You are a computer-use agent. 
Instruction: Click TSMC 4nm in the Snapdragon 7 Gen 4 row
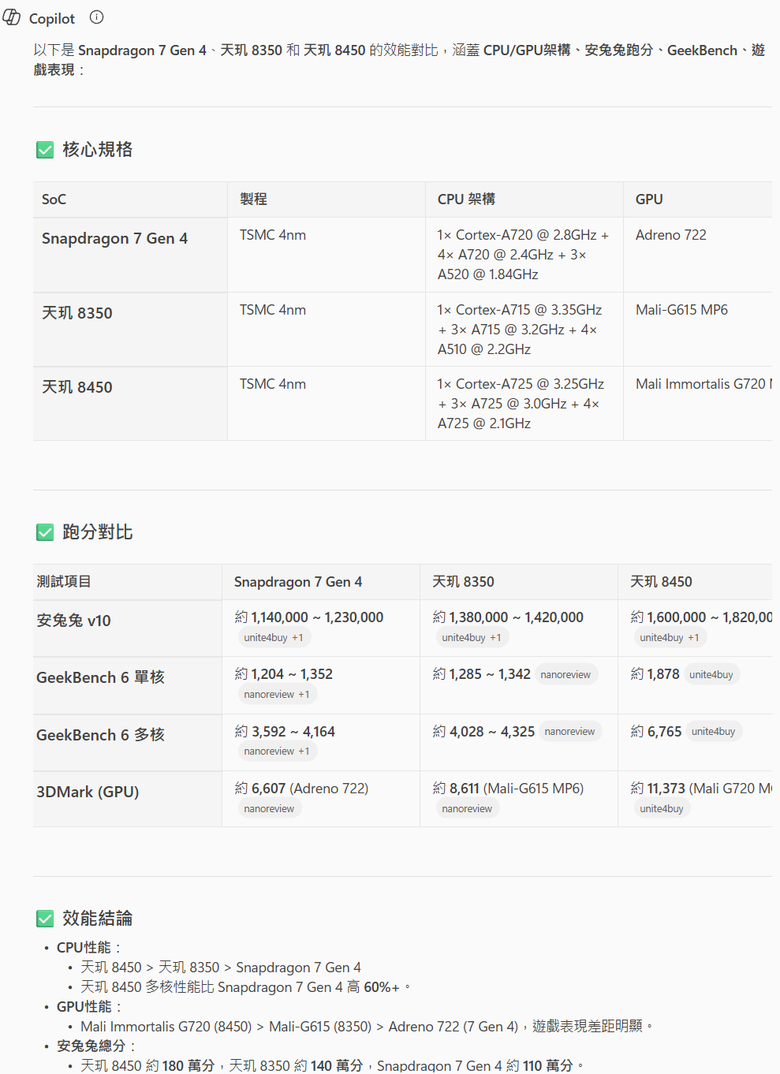click(273, 235)
